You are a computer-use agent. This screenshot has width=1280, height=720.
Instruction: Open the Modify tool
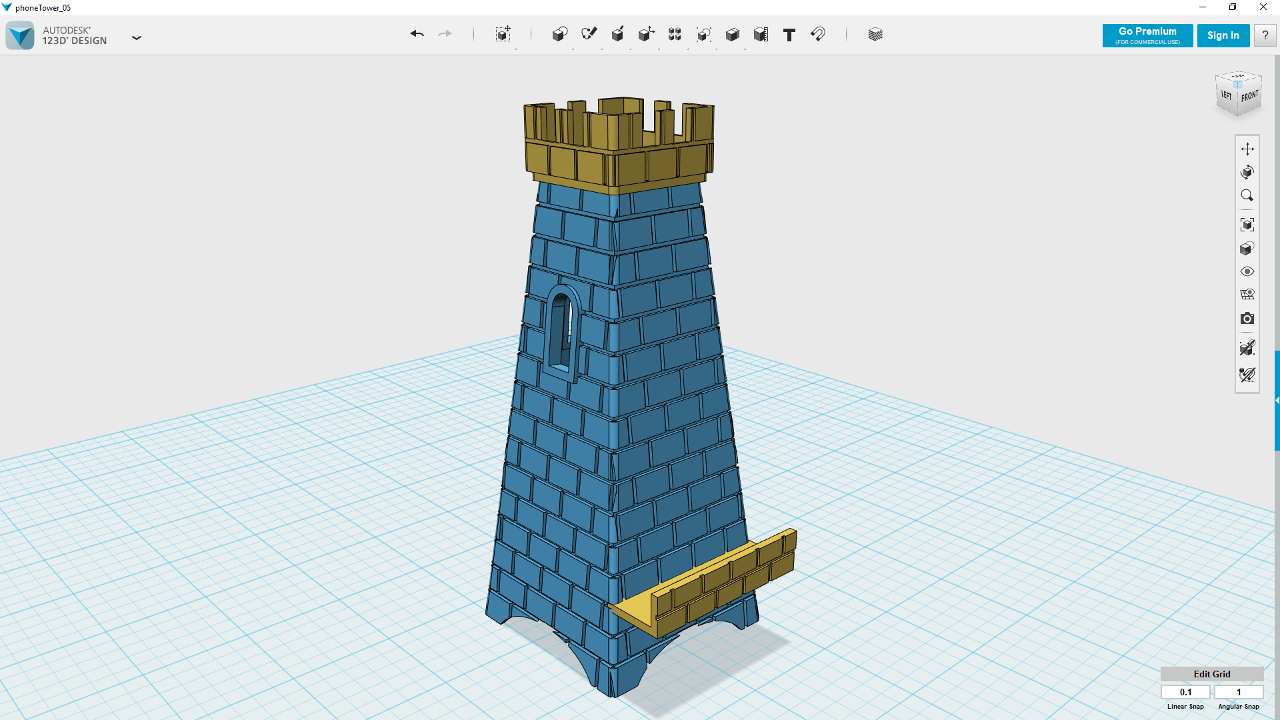(647, 34)
